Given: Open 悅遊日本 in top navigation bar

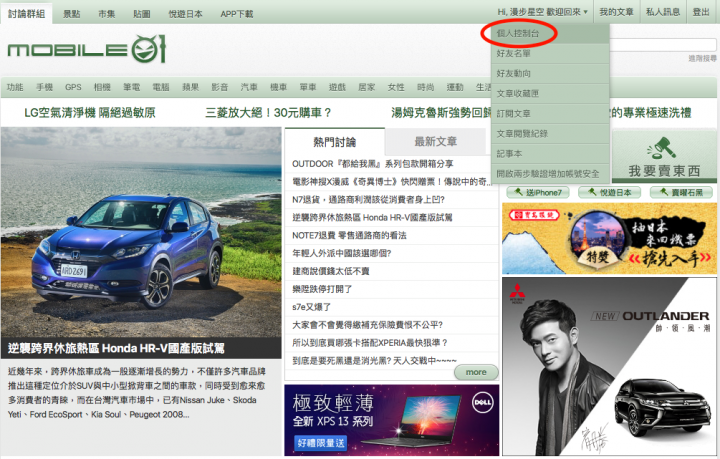Looking at the screenshot, I should pyautogui.click(x=186, y=14).
